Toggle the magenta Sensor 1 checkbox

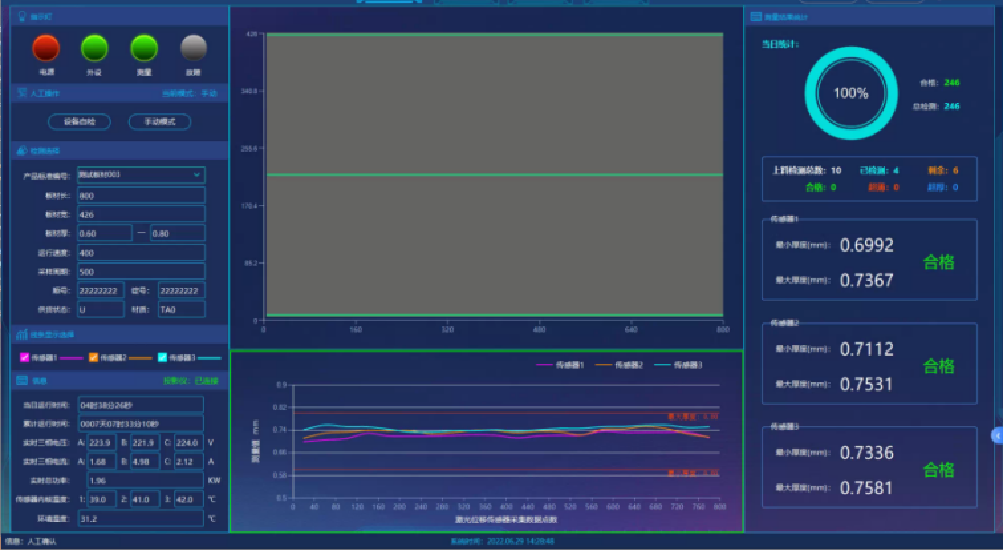point(25,357)
